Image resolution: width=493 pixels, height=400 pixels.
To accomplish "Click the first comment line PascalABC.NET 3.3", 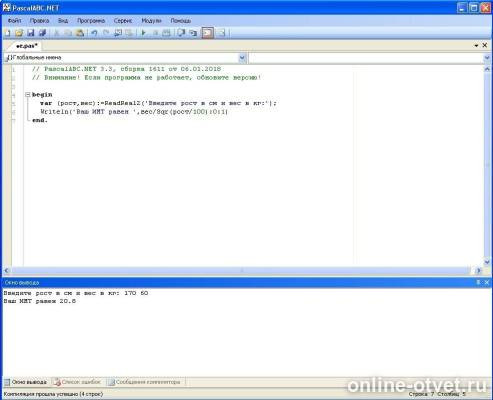I will pos(126,69).
